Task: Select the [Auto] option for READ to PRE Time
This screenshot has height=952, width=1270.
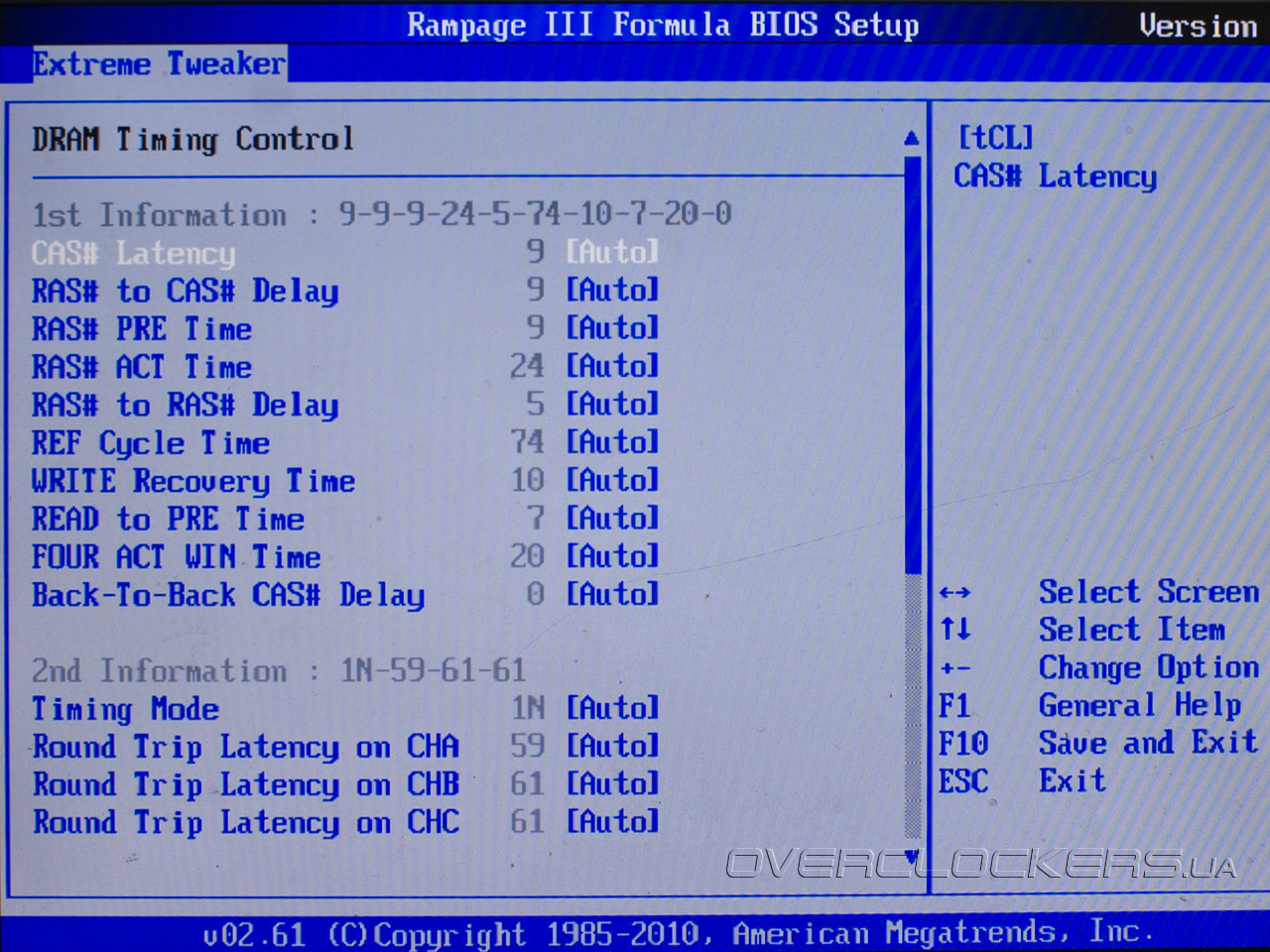Action: [x=612, y=518]
